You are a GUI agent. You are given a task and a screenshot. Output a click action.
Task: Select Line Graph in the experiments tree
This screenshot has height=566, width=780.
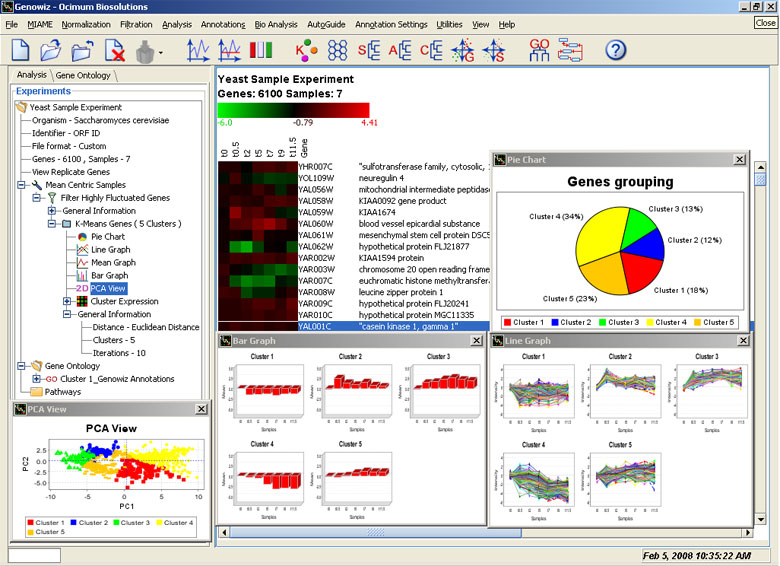coord(110,250)
